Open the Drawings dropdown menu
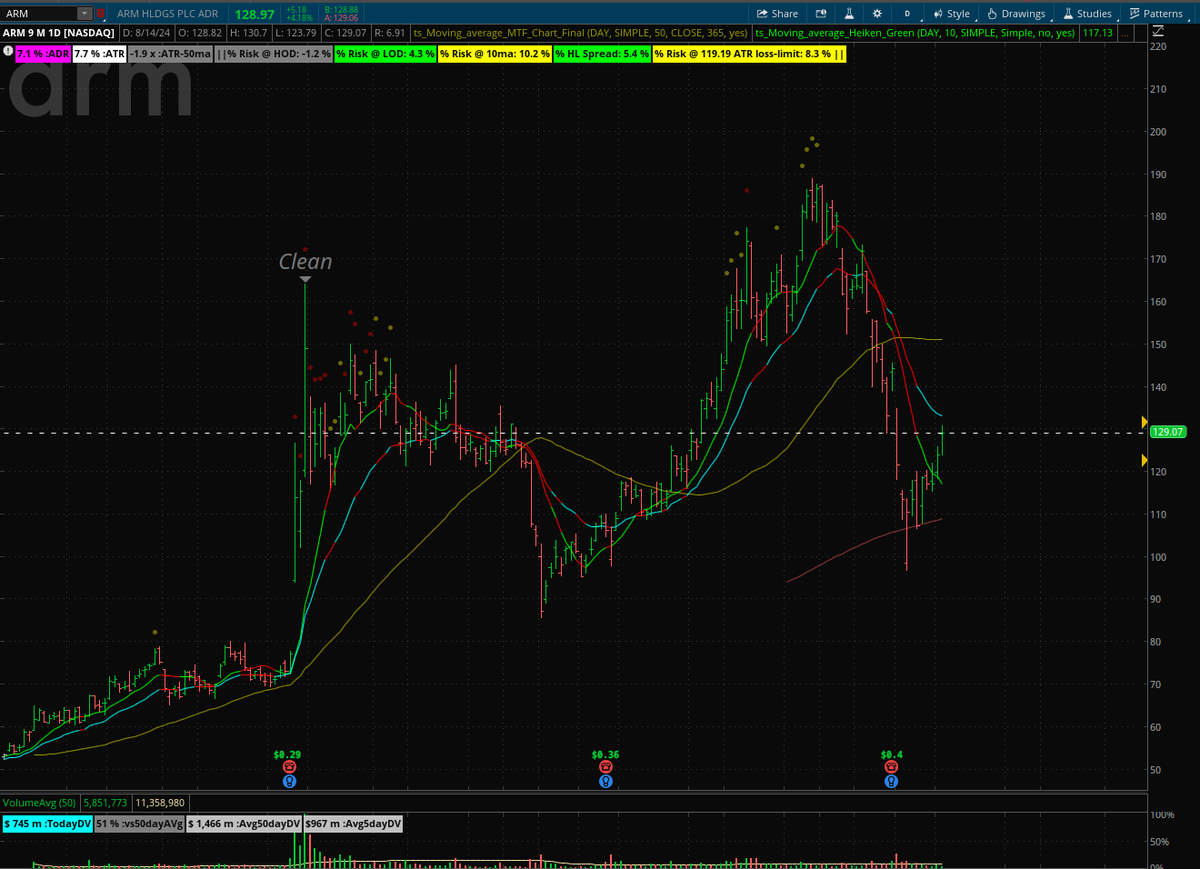Screen dimensions: 1200x869 click(1016, 13)
